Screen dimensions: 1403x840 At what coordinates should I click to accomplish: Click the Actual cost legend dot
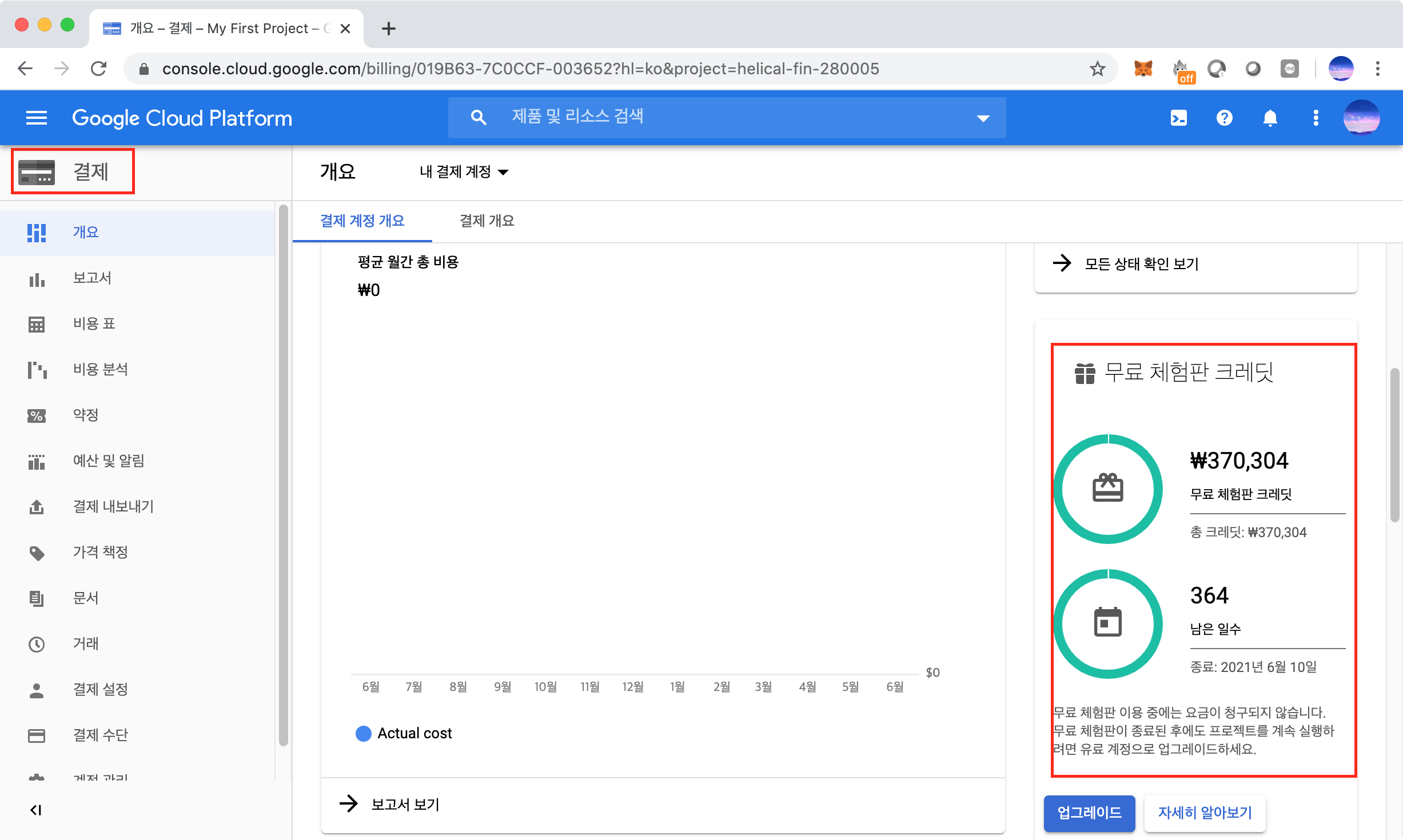[x=364, y=734]
